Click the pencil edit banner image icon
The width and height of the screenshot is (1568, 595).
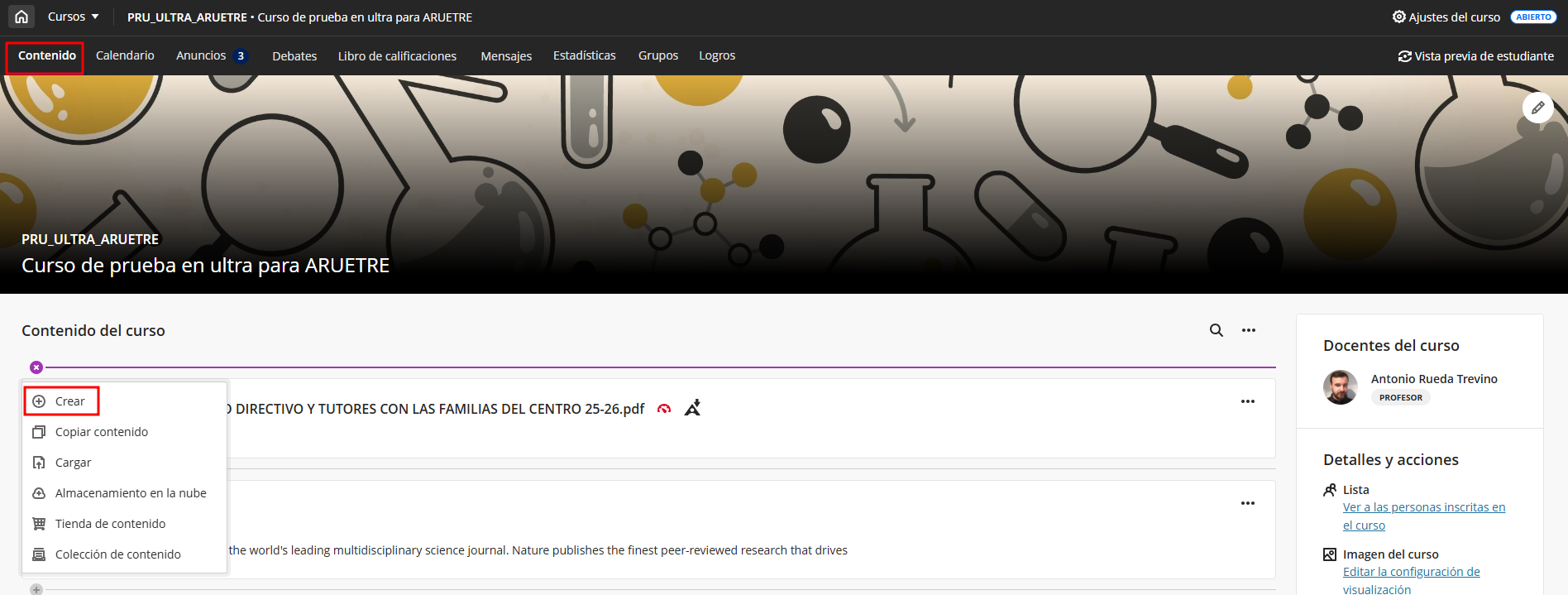[1537, 108]
